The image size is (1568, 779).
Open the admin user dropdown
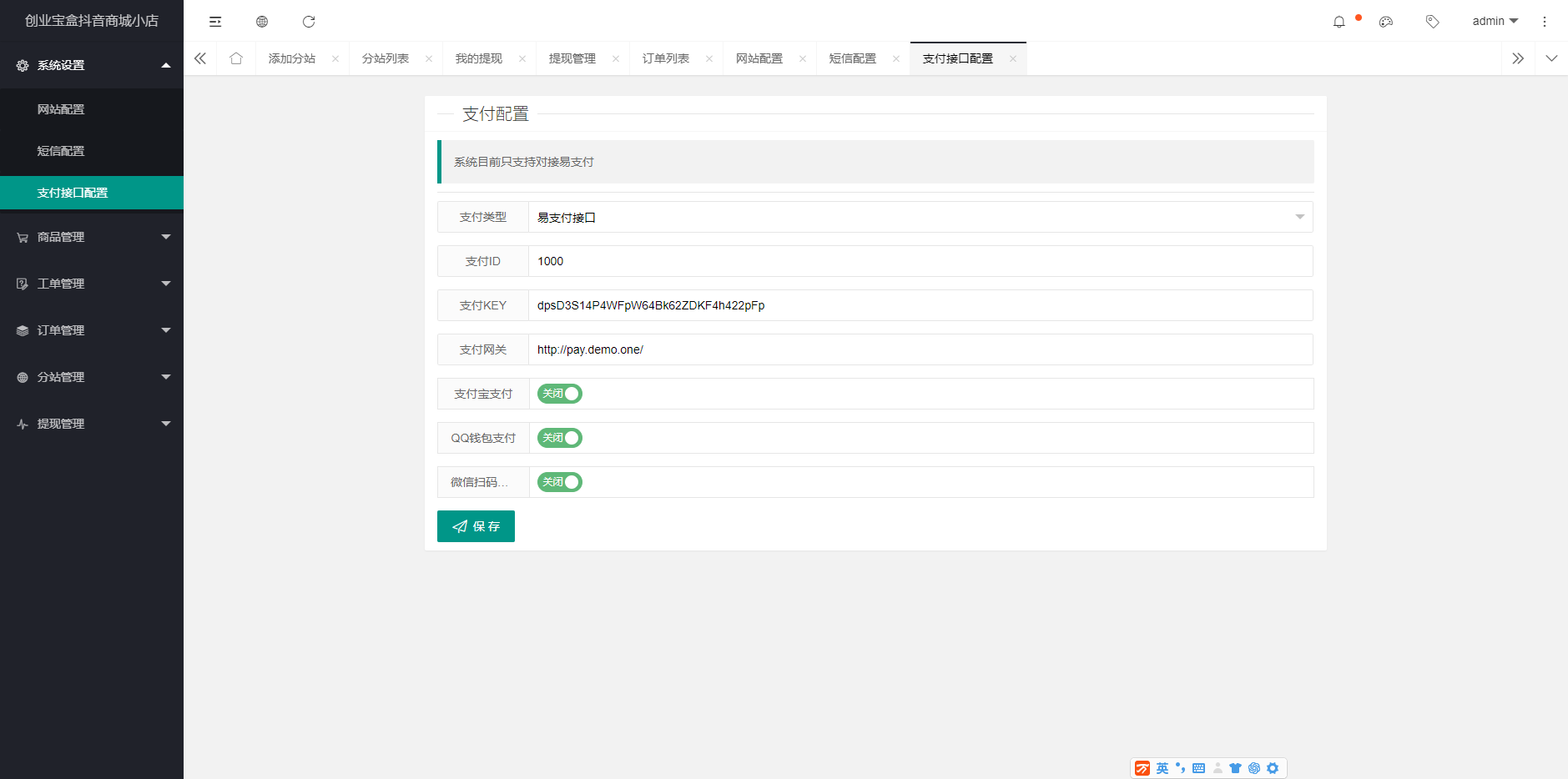coord(1495,22)
